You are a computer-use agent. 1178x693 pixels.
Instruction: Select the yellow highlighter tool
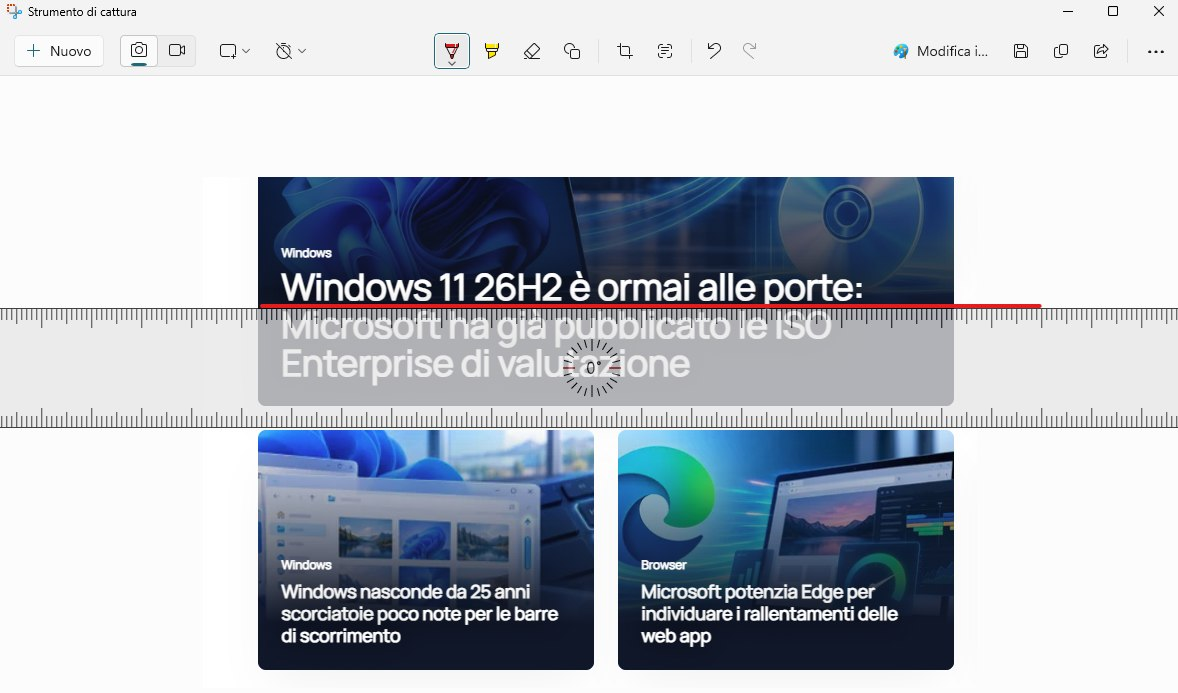click(492, 51)
